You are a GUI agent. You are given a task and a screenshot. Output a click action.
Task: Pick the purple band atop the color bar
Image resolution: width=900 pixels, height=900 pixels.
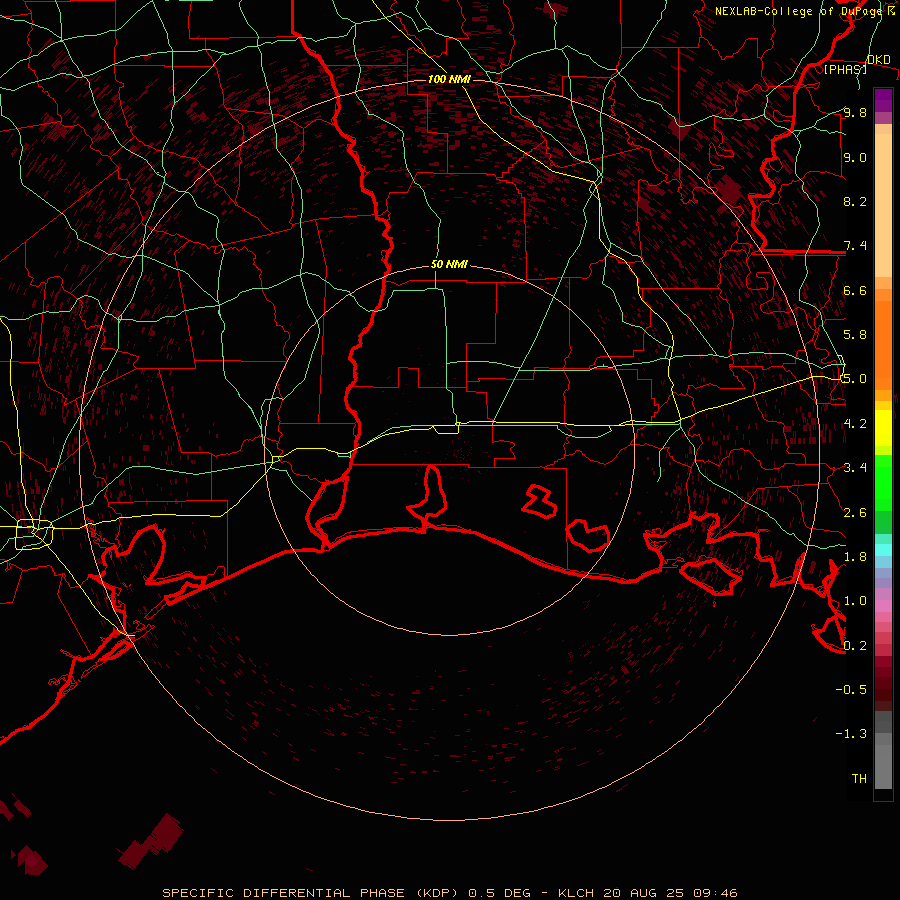(x=883, y=100)
